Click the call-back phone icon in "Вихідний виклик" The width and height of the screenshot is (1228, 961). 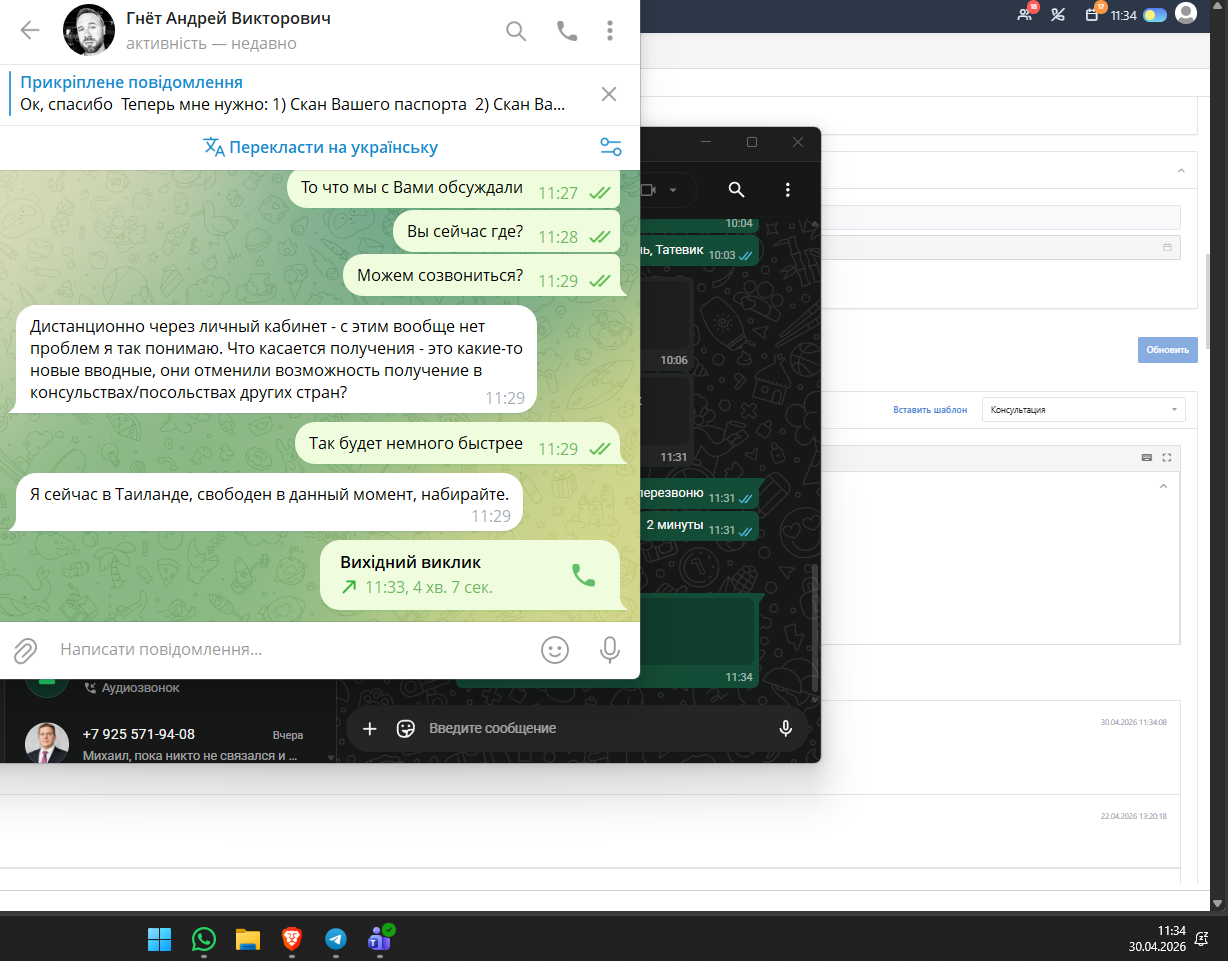pyautogui.click(x=583, y=575)
